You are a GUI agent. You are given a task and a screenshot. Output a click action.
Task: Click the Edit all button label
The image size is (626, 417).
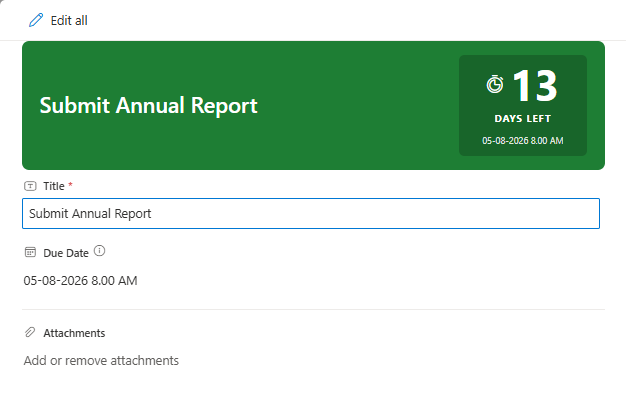(69, 20)
